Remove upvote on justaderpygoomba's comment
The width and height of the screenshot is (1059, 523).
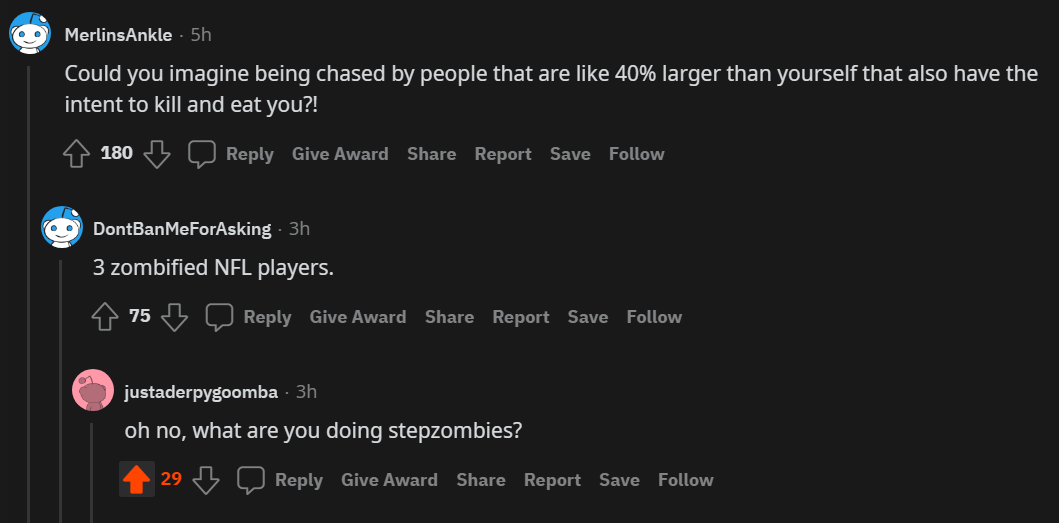[136, 480]
